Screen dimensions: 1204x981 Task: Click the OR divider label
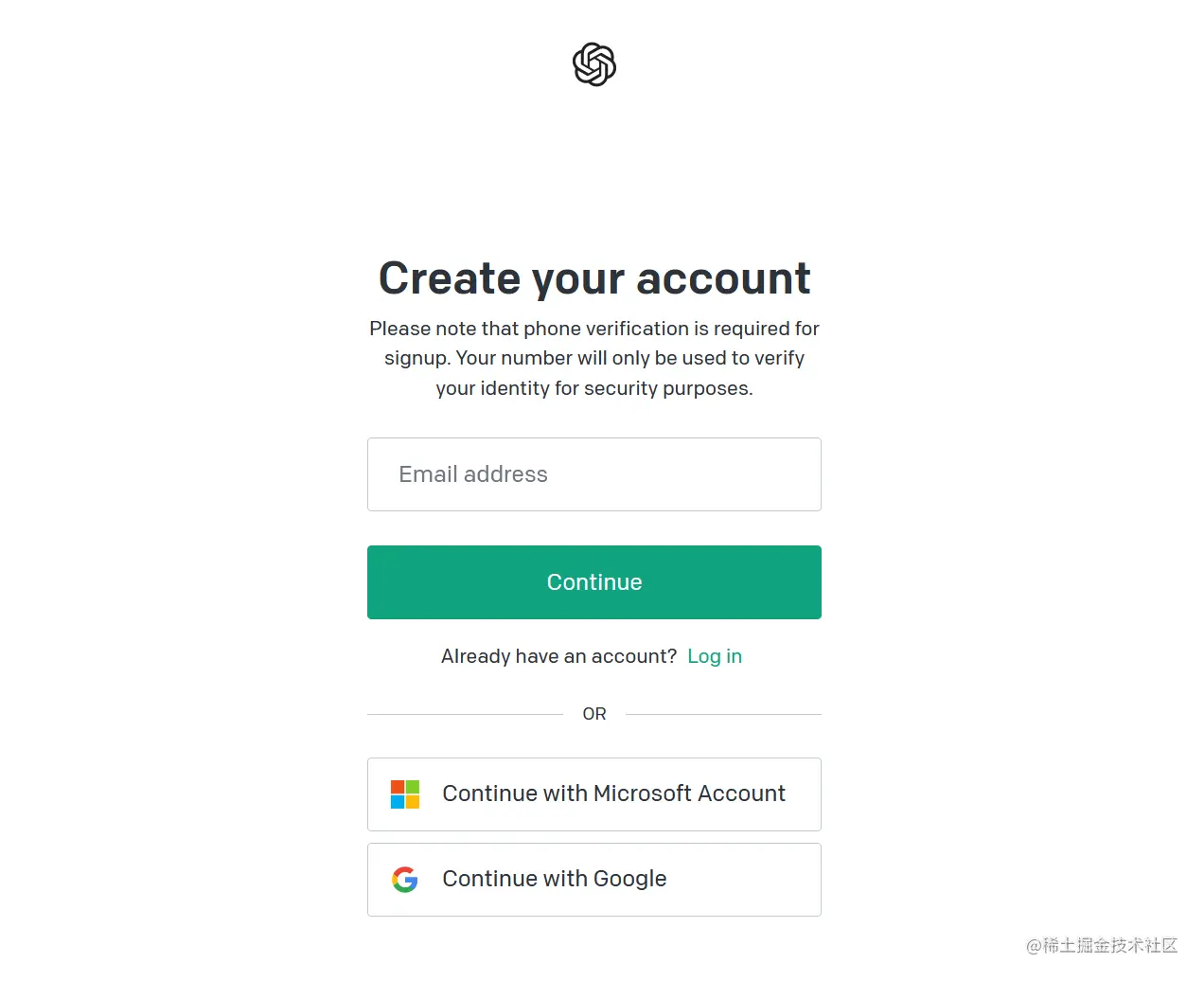coord(594,714)
